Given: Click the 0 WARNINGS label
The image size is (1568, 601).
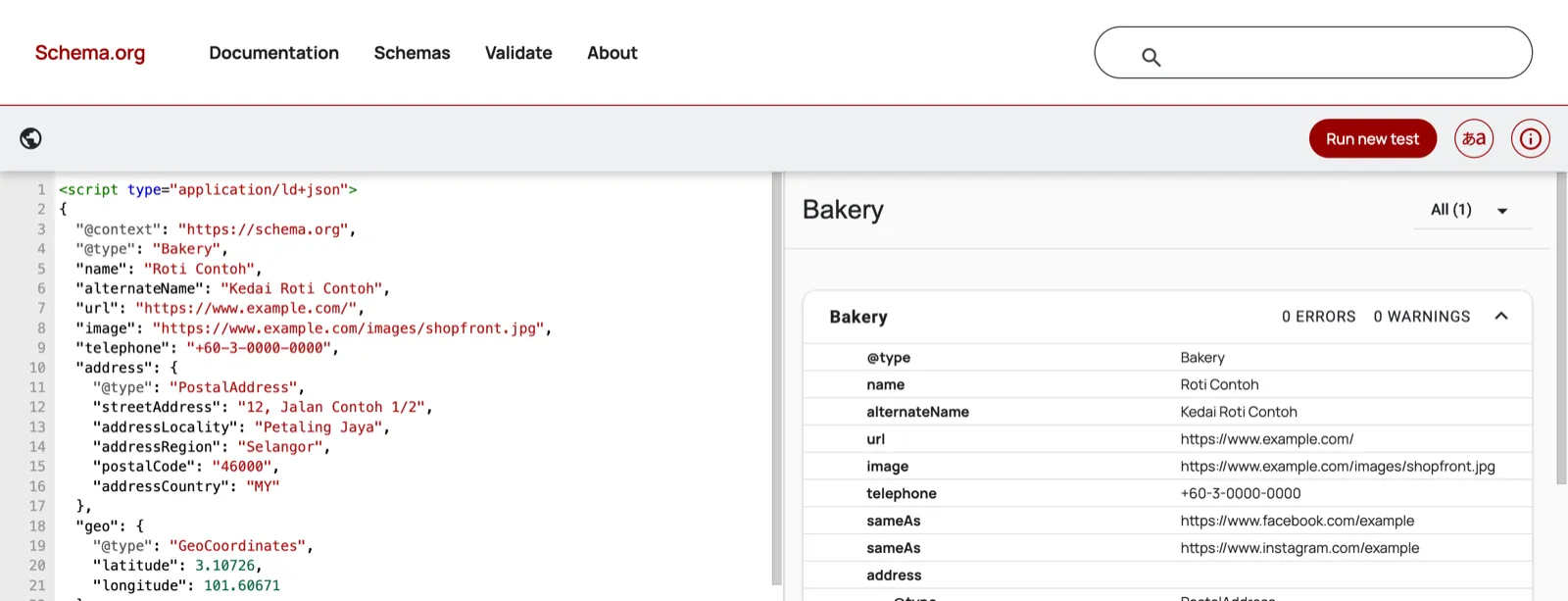Looking at the screenshot, I should coord(1421,317).
